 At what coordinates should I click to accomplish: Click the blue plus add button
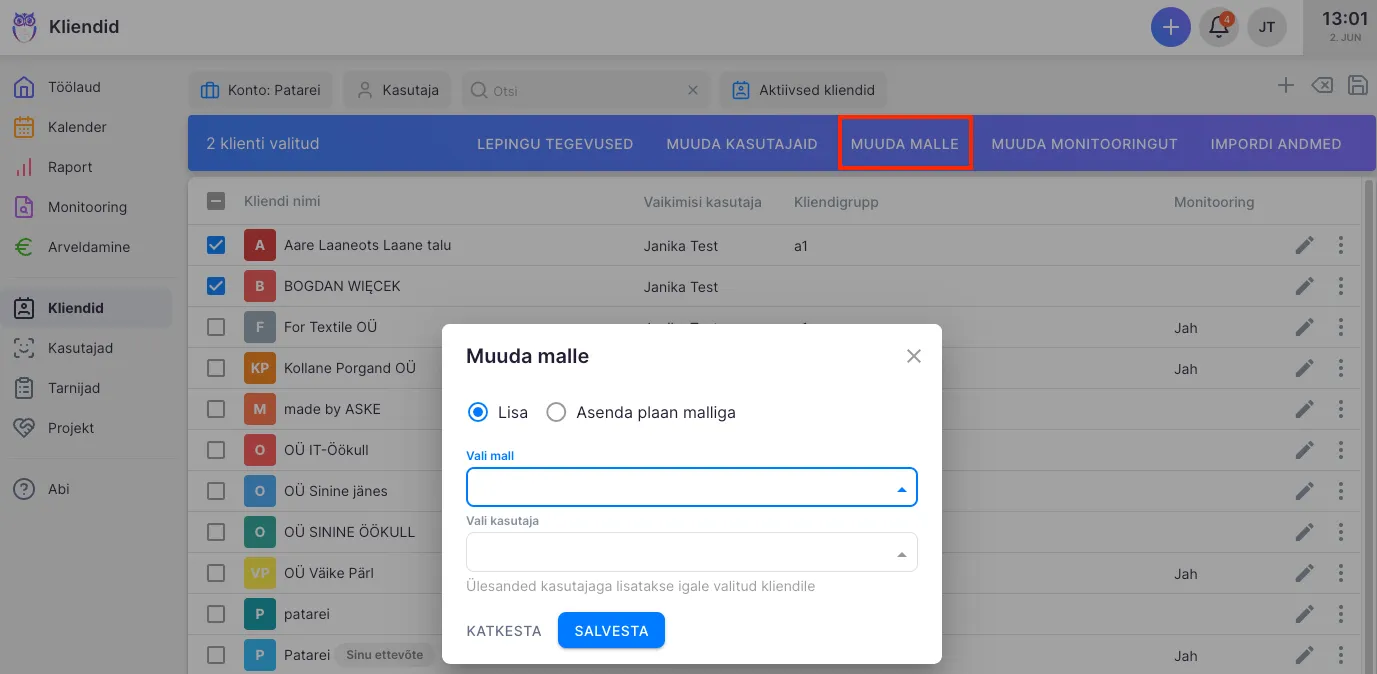pos(1170,27)
